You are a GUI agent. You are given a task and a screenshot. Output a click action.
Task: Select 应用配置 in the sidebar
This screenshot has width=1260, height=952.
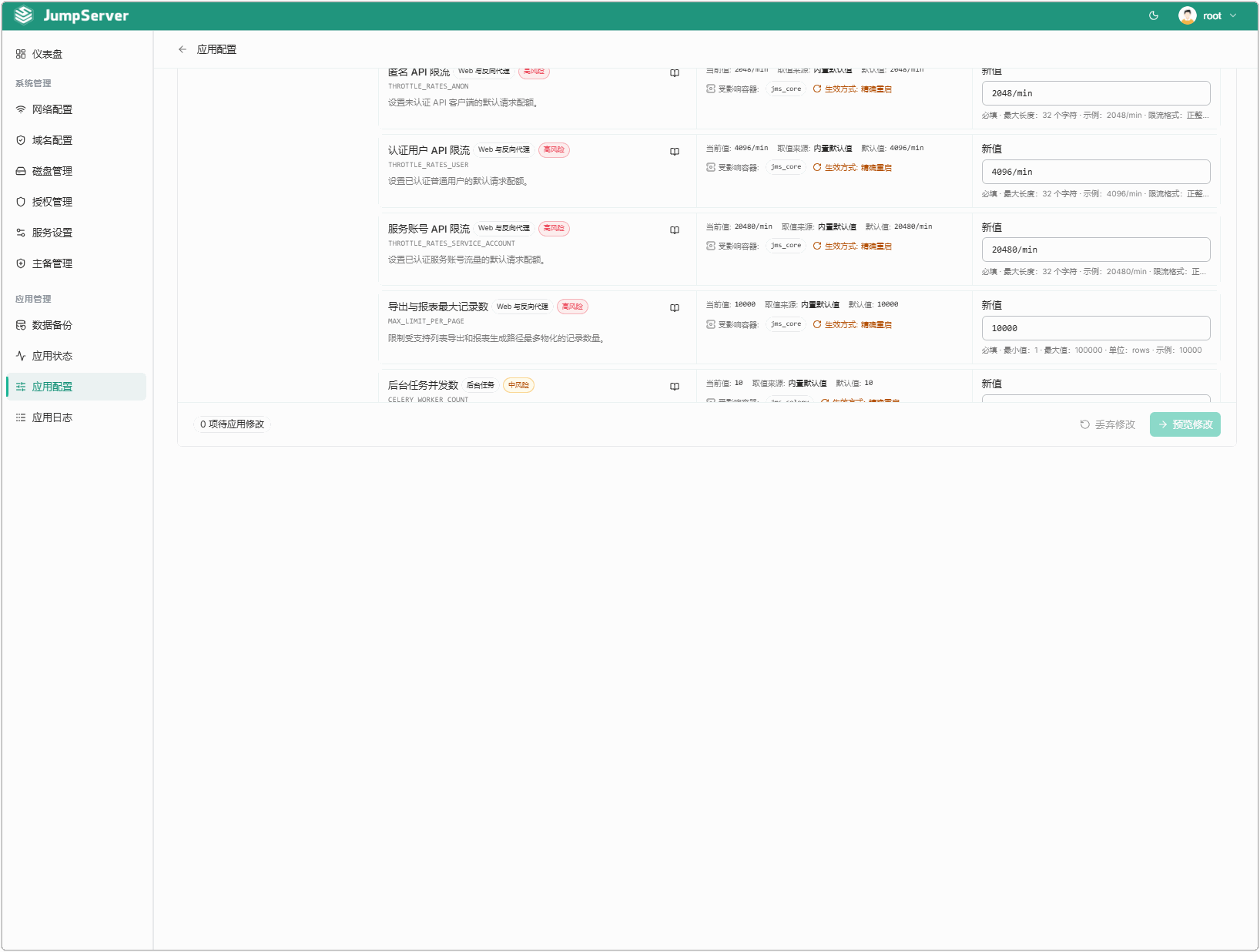(x=76, y=387)
